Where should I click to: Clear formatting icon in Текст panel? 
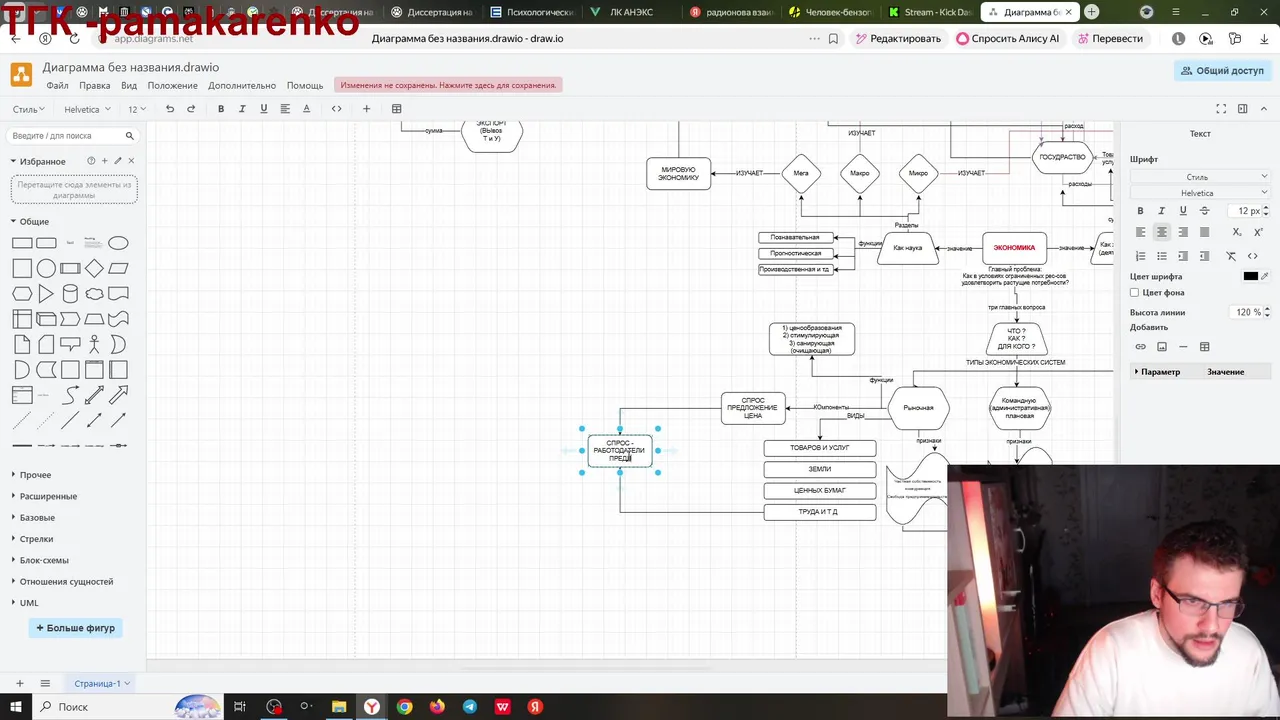point(1231,256)
